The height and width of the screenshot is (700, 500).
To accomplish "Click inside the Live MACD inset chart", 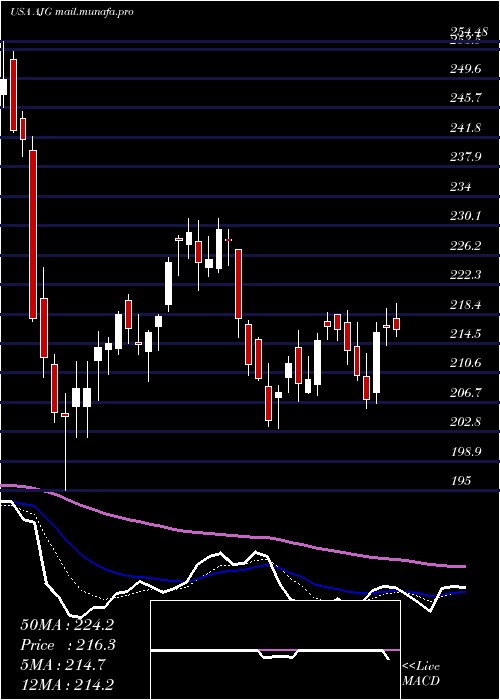I will [275, 650].
